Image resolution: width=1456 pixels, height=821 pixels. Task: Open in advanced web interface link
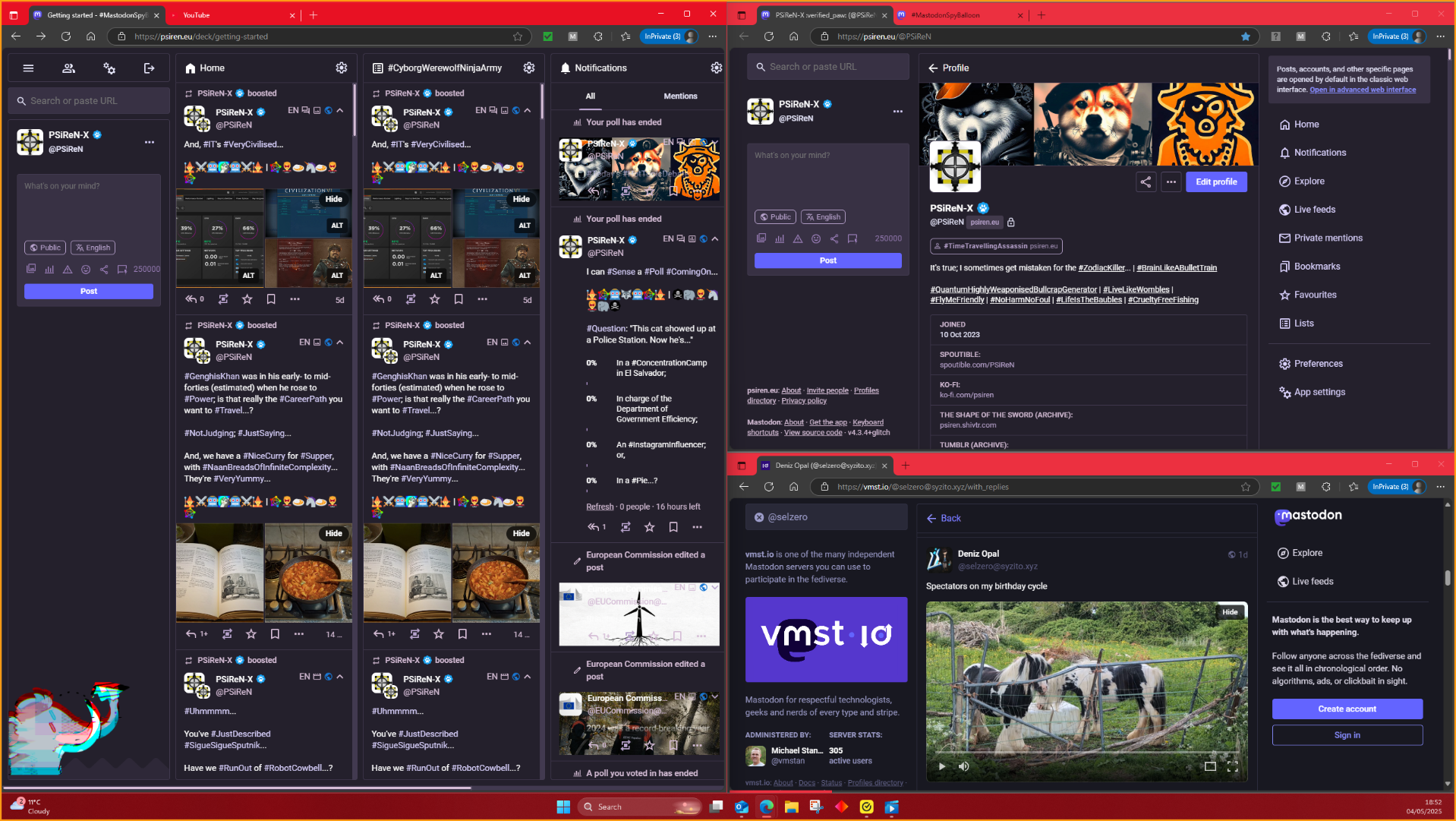[x=1363, y=90]
